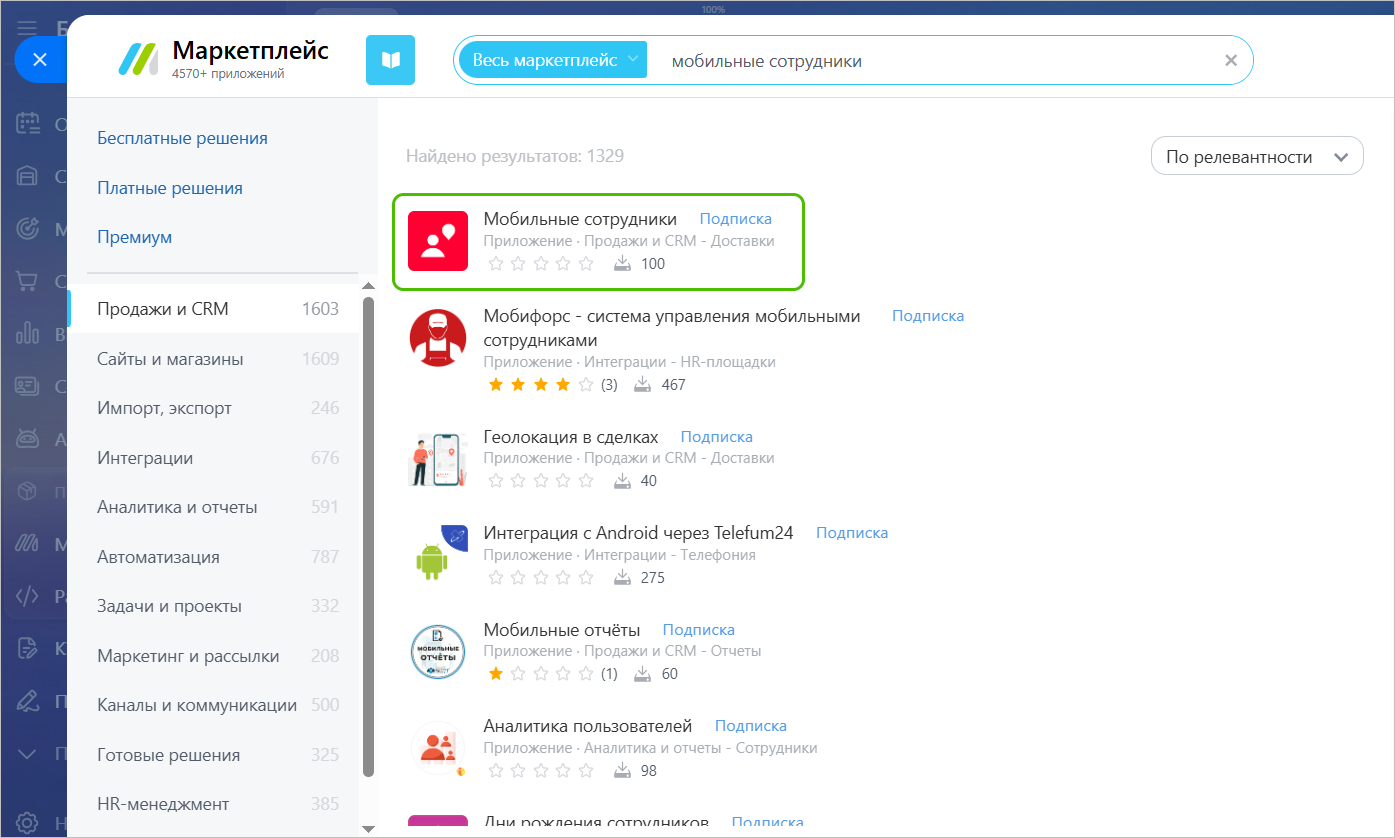Open the Платные решения link
The height and width of the screenshot is (838, 1395).
click(x=170, y=188)
